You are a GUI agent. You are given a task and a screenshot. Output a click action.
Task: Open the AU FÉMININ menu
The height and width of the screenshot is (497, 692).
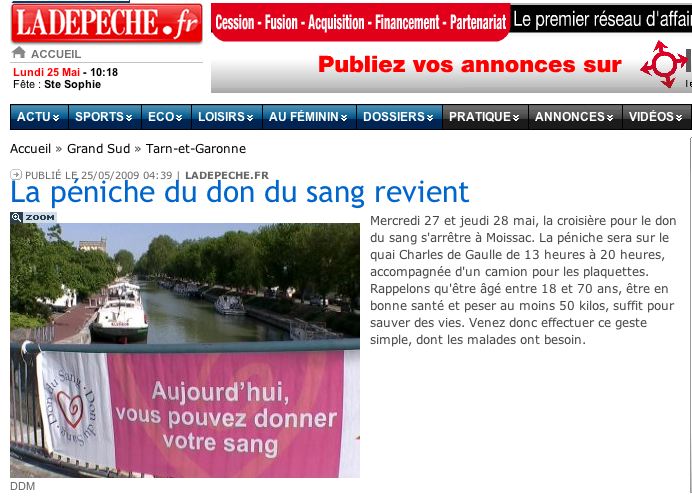point(309,117)
